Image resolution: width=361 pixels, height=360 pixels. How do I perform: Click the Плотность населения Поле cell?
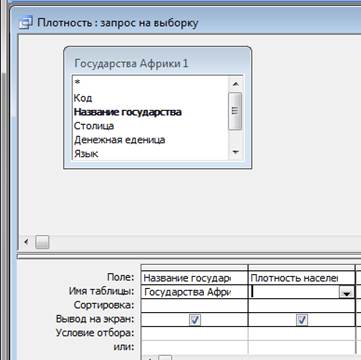[x=301, y=278]
